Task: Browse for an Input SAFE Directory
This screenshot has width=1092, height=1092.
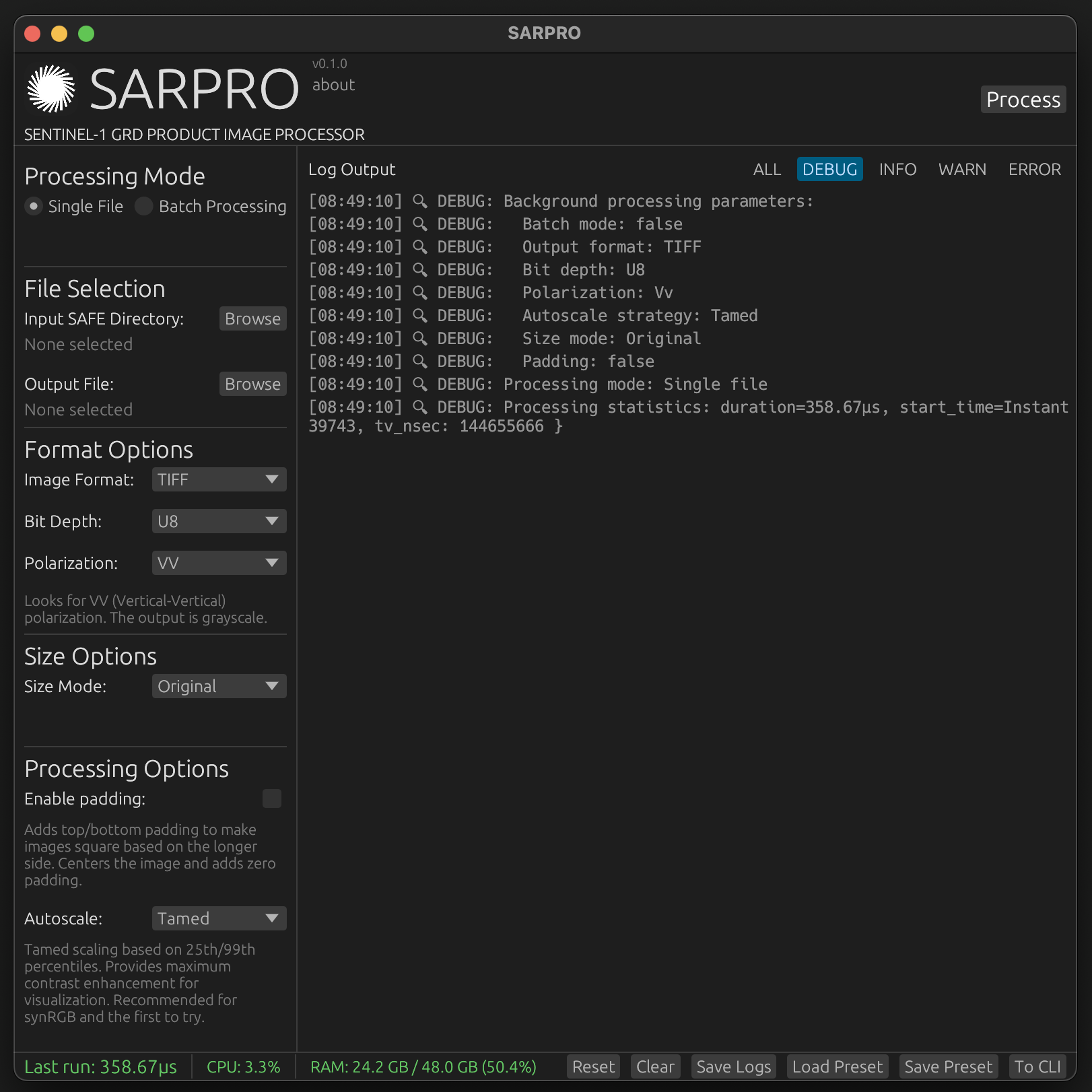Action: (x=252, y=318)
